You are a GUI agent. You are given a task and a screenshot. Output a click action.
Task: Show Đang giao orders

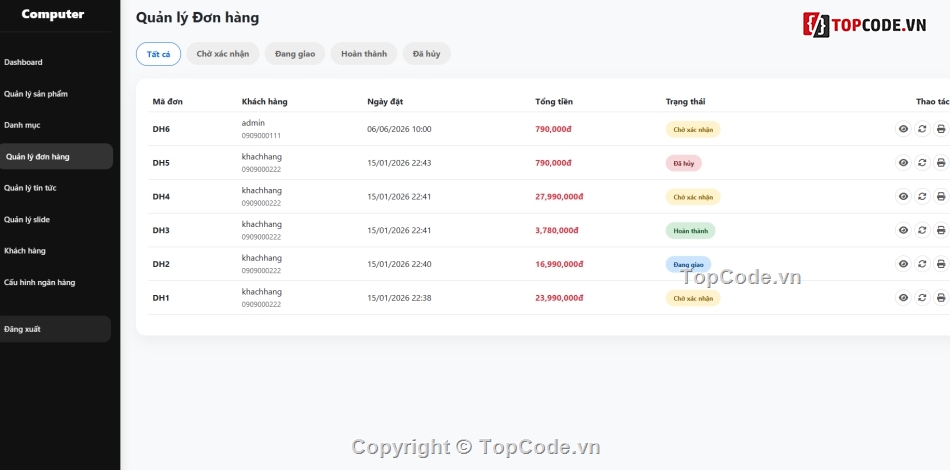(295, 54)
